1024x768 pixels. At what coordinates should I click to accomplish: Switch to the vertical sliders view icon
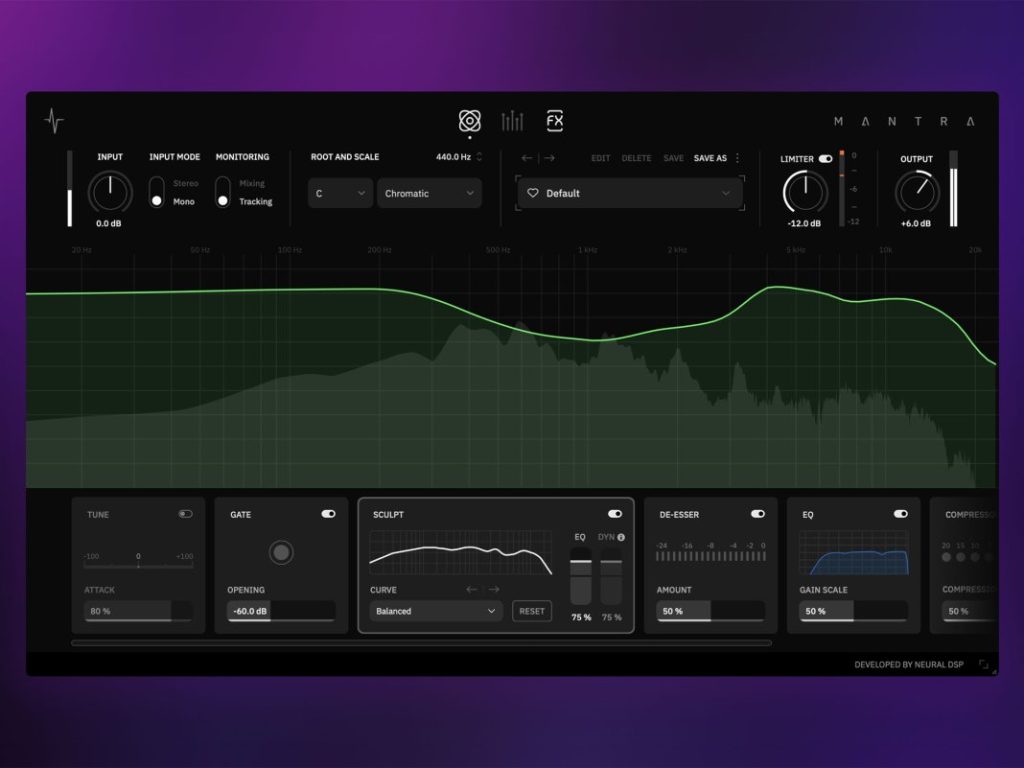(511, 120)
